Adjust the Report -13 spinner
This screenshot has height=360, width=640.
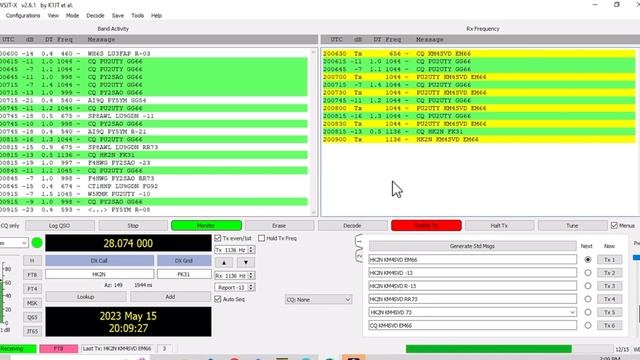pyautogui.click(x=235, y=287)
